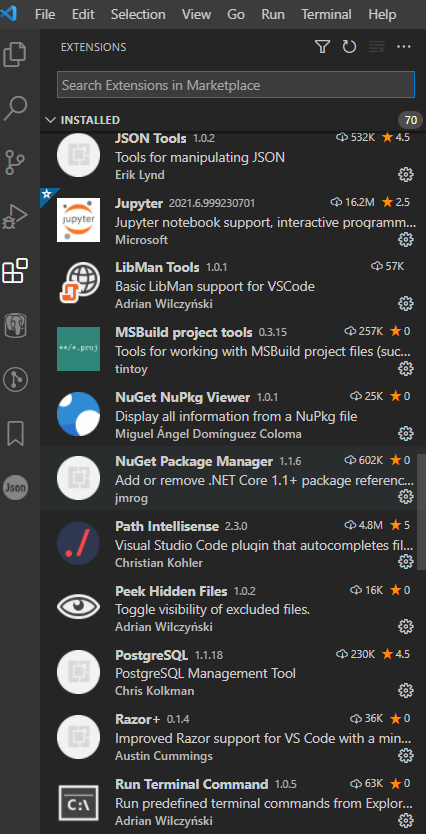This screenshot has width=426, height=834.
Task: Open the Search view icon
Action: [x=15, y=109]
